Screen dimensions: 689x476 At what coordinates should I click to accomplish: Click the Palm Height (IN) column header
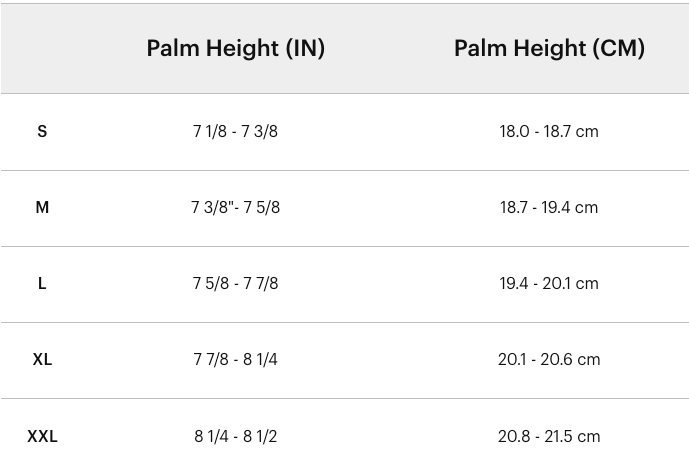(x=236, y=48)
